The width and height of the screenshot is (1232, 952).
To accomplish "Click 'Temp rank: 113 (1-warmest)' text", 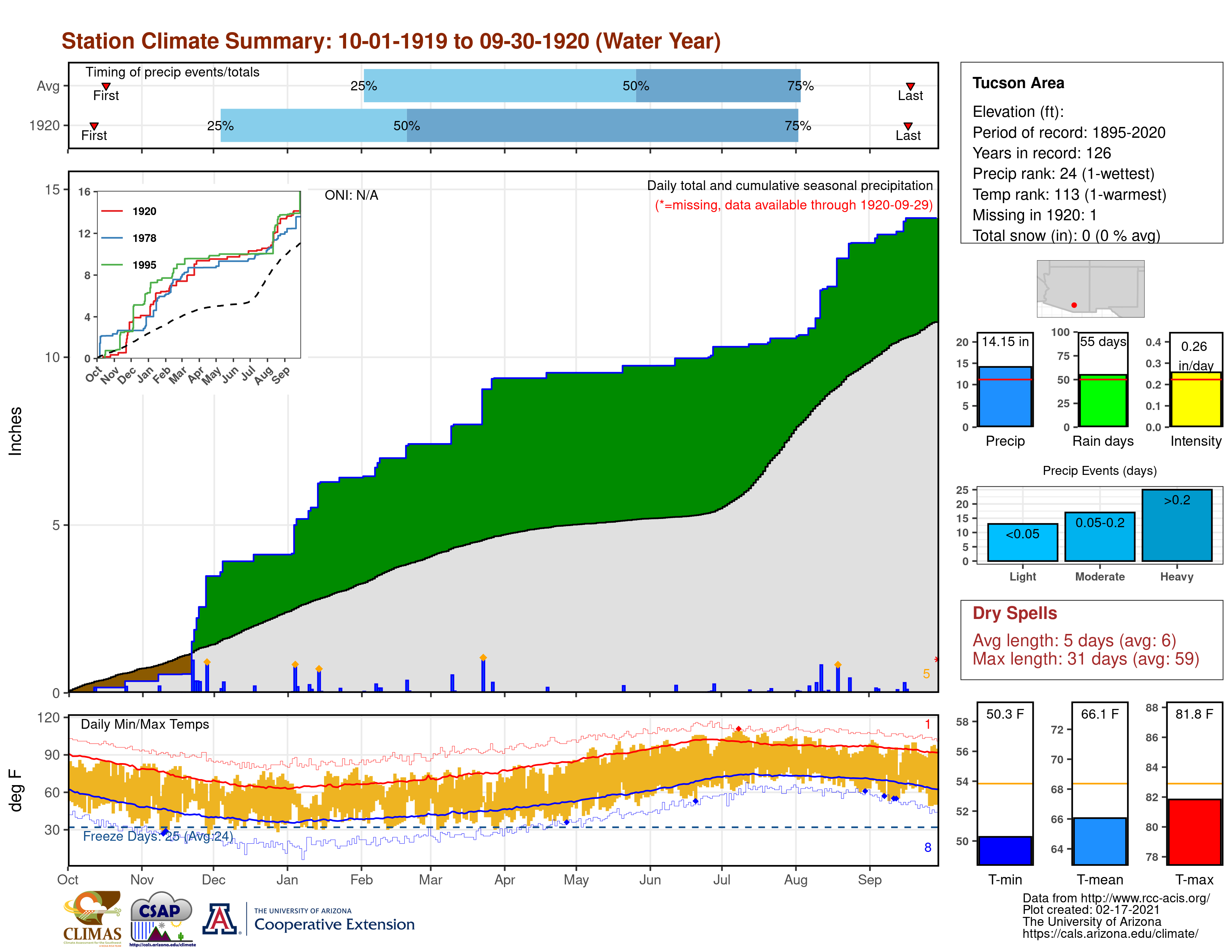I will pyautogui.click(x=1069, y=195).
